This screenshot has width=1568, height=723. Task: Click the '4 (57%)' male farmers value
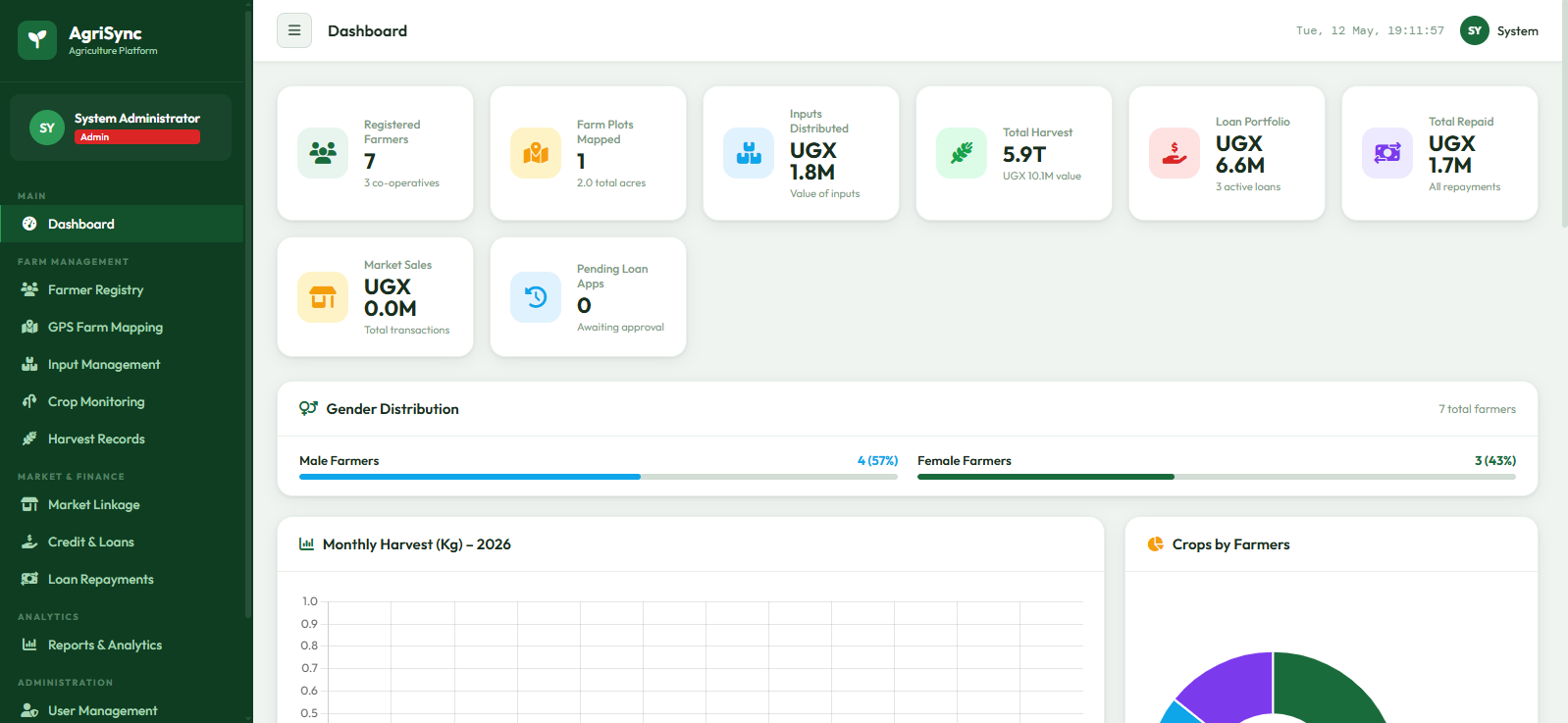tap(877, 460)
